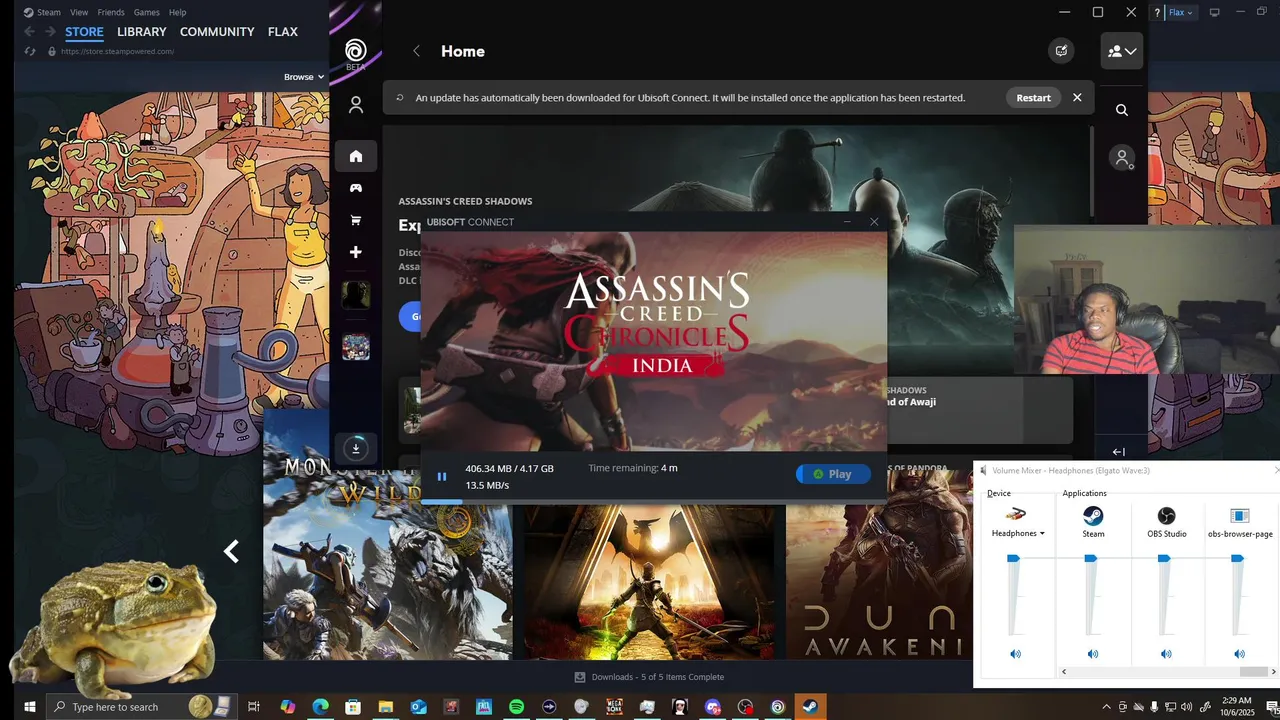
Task: Open the Games menu in Steam
Action: point(147,12)
